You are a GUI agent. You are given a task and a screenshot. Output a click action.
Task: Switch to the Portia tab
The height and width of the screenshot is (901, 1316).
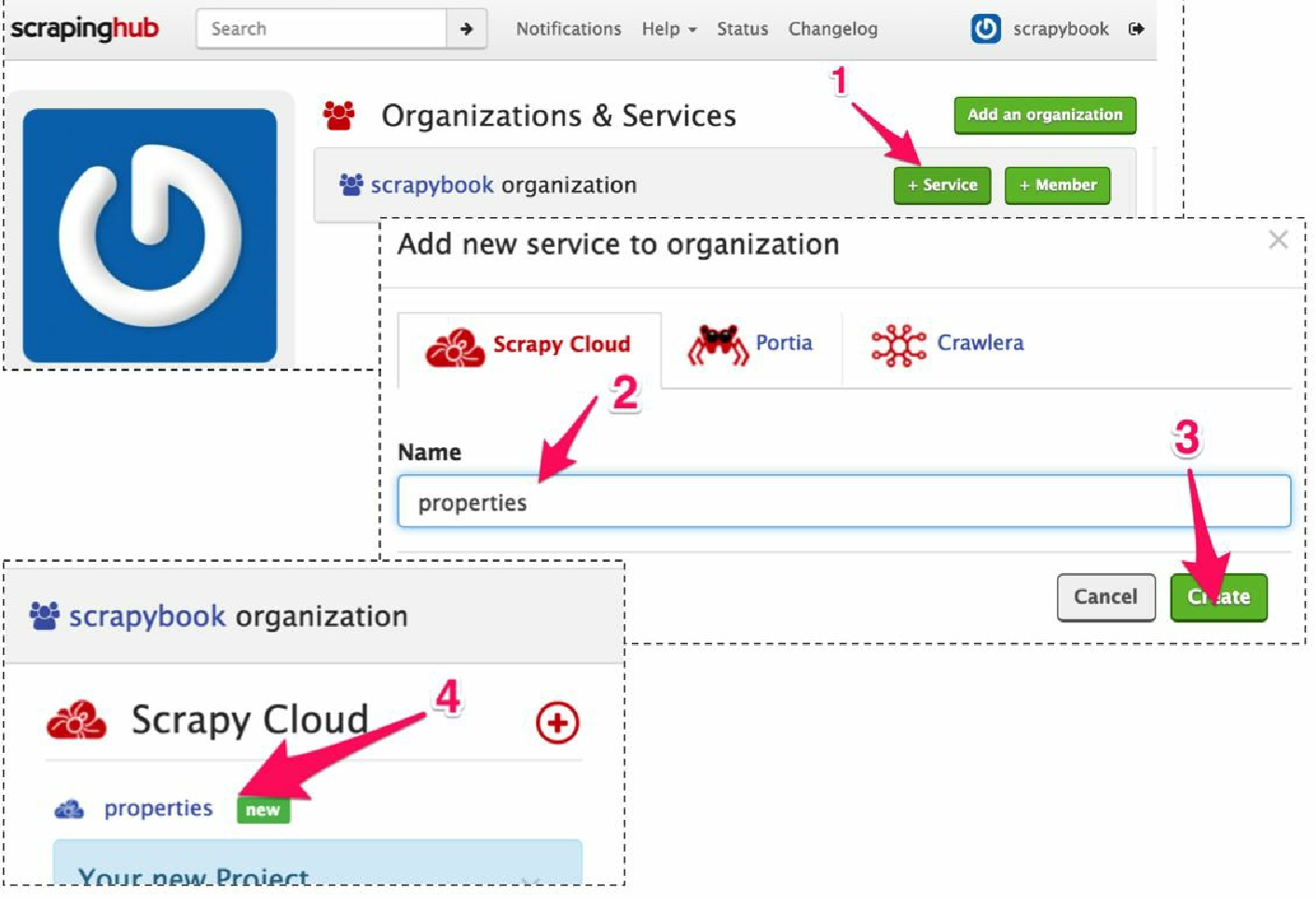pos(751,344)
